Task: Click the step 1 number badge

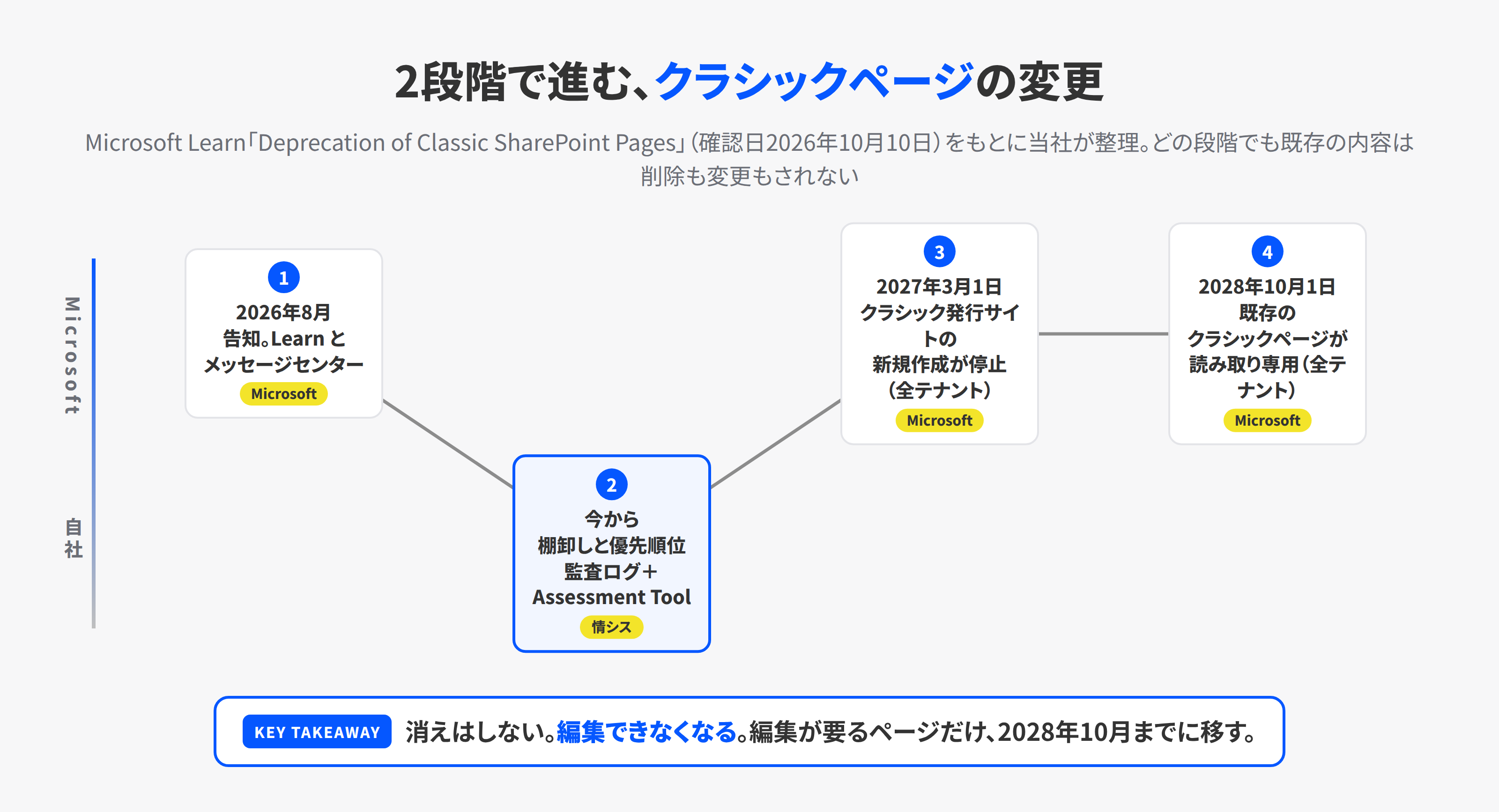Action: [x=283, y=277]
